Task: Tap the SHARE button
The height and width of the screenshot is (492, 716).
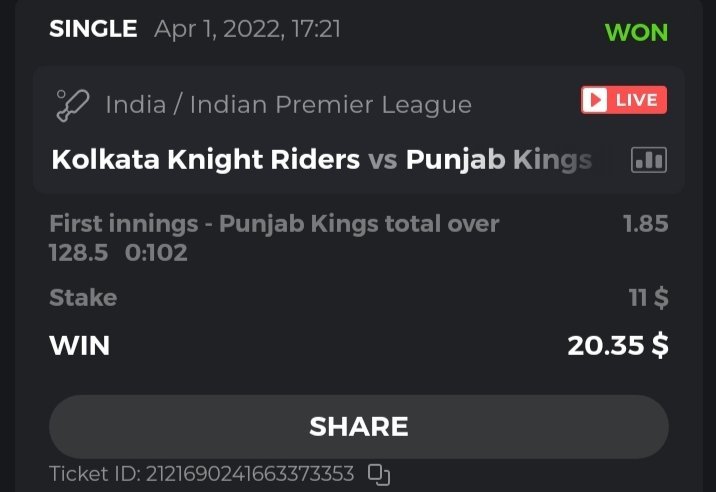Action: click(358, 426)
